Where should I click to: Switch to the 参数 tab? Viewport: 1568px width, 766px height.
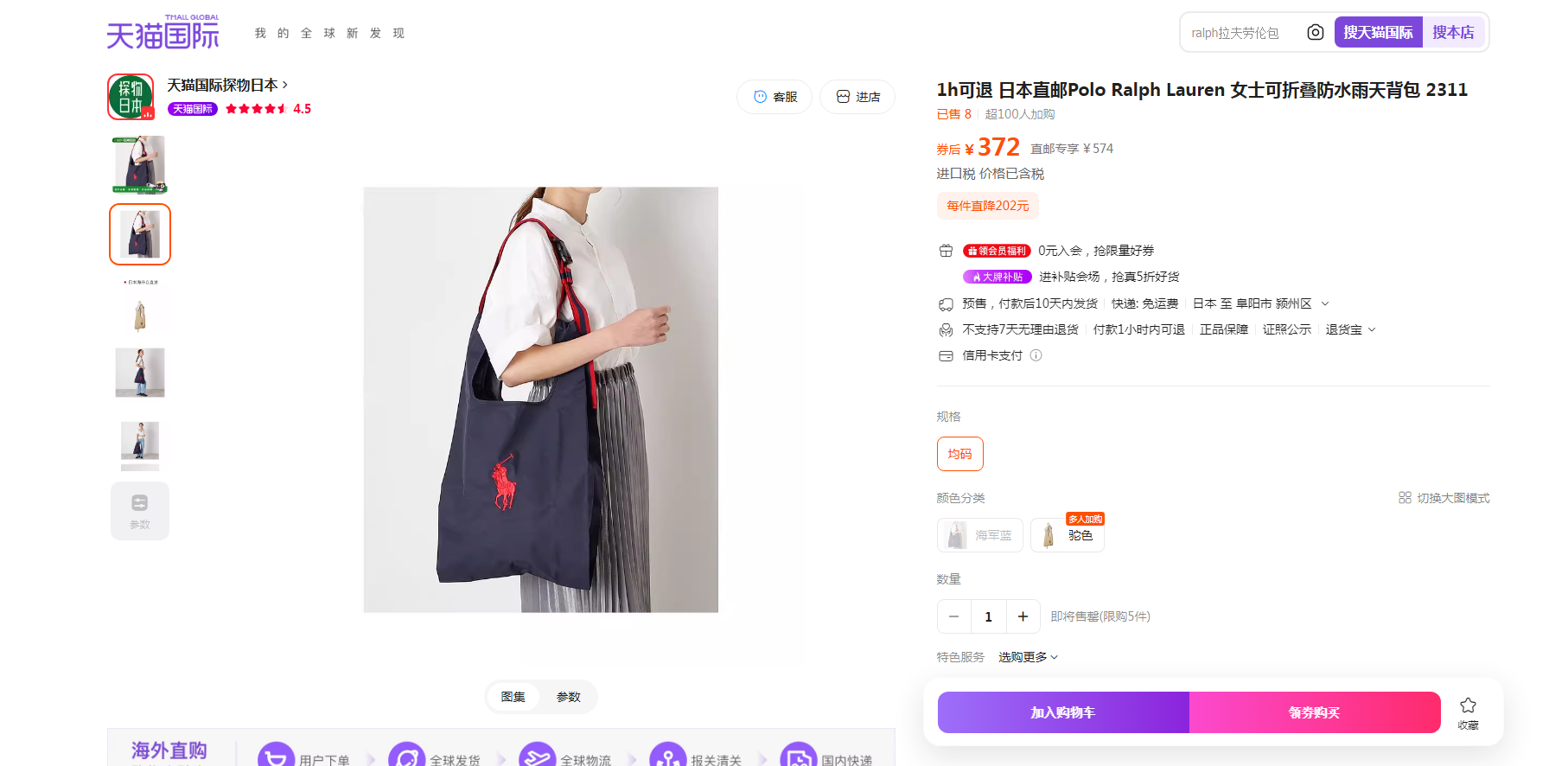click(x=568, y=697)
